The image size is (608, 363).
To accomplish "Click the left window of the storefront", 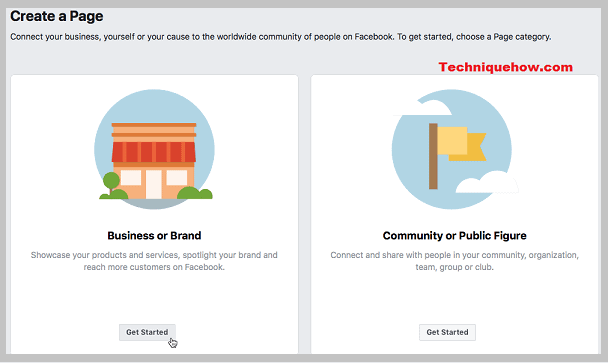I will point(131,178).
